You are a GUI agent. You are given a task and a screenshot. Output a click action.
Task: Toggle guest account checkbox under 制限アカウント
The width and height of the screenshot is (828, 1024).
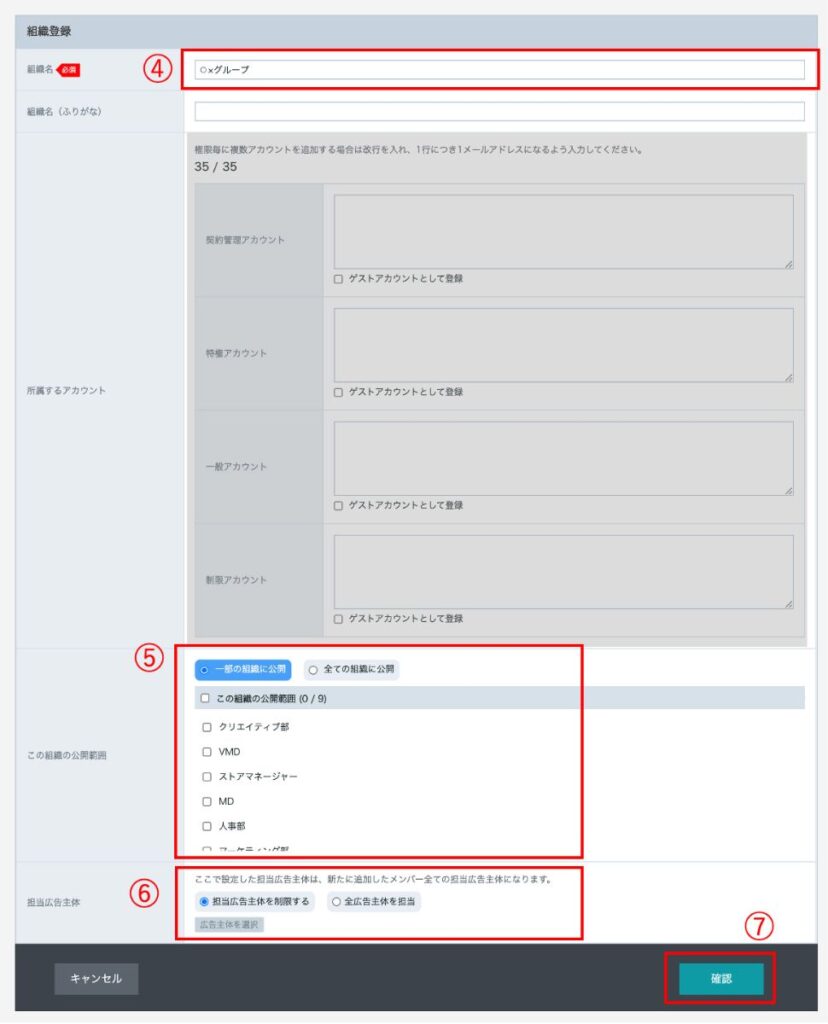(339, 619)
